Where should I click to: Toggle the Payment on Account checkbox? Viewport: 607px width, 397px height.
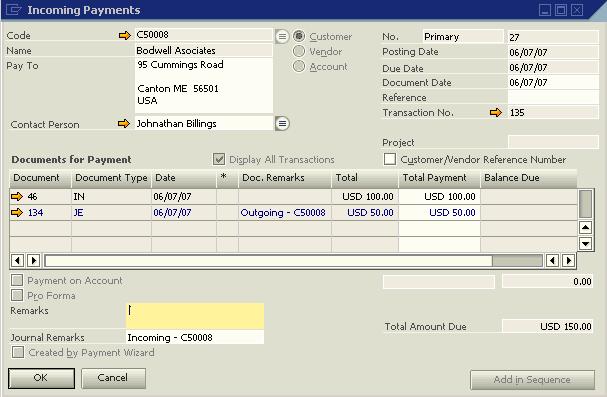coord(17,280)
